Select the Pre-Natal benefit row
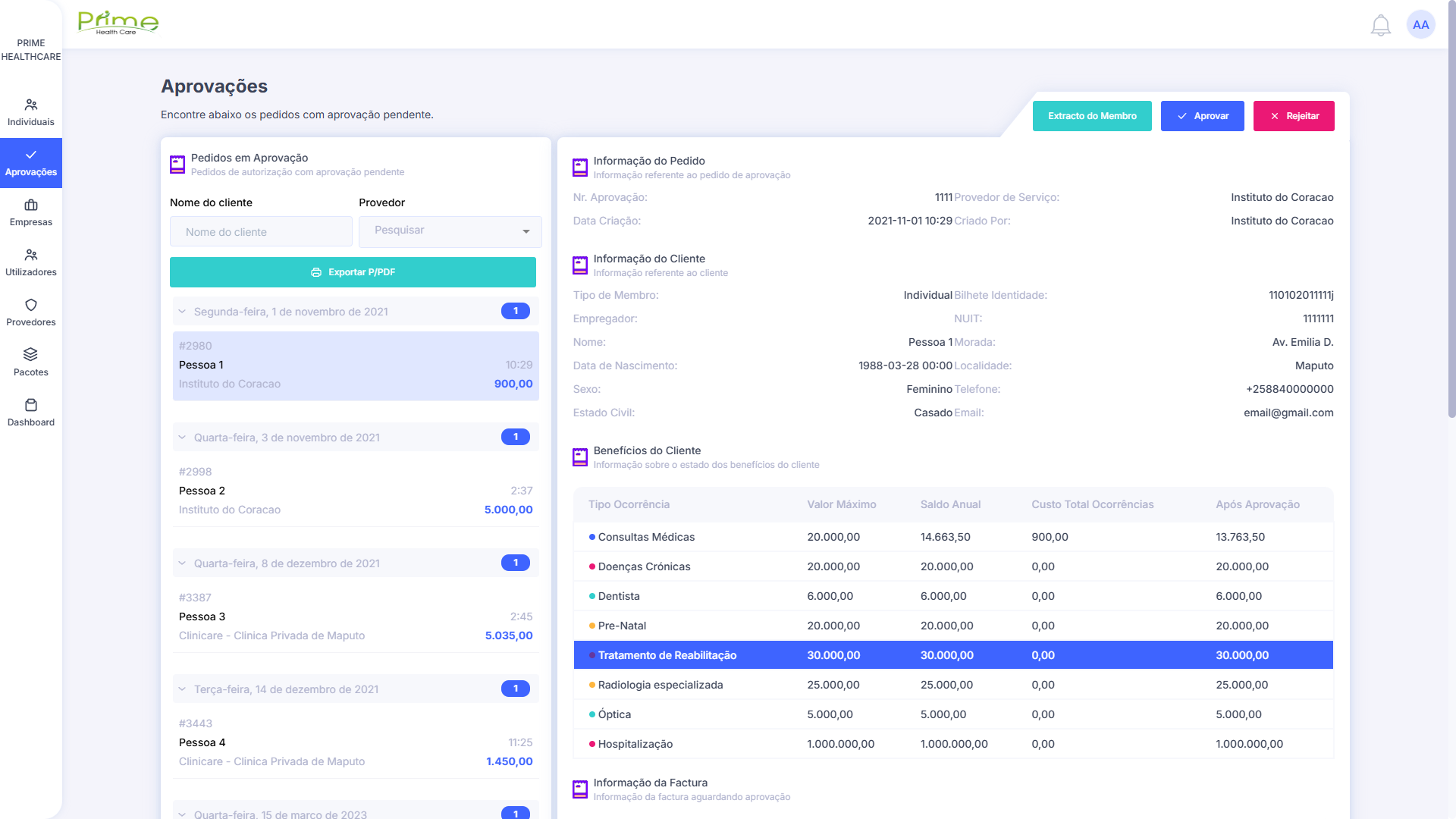Screen dimensions: 1456x819 [953, 626]
